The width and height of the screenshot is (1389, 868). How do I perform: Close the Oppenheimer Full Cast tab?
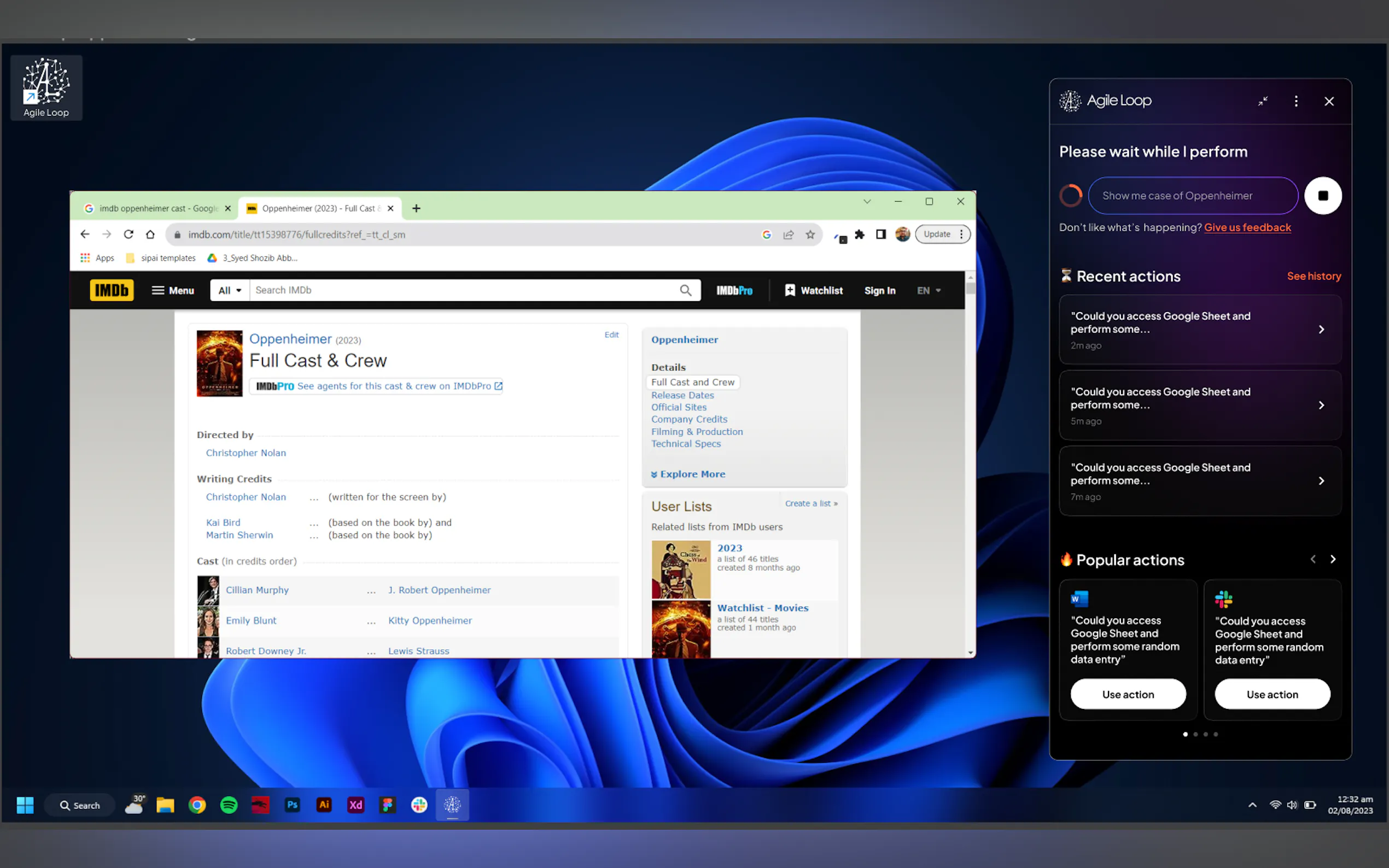coord(390,208)
